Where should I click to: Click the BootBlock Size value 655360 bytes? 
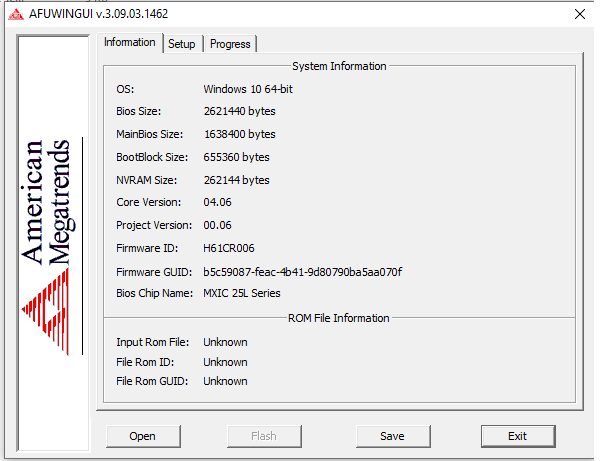(x=237, y=157)
